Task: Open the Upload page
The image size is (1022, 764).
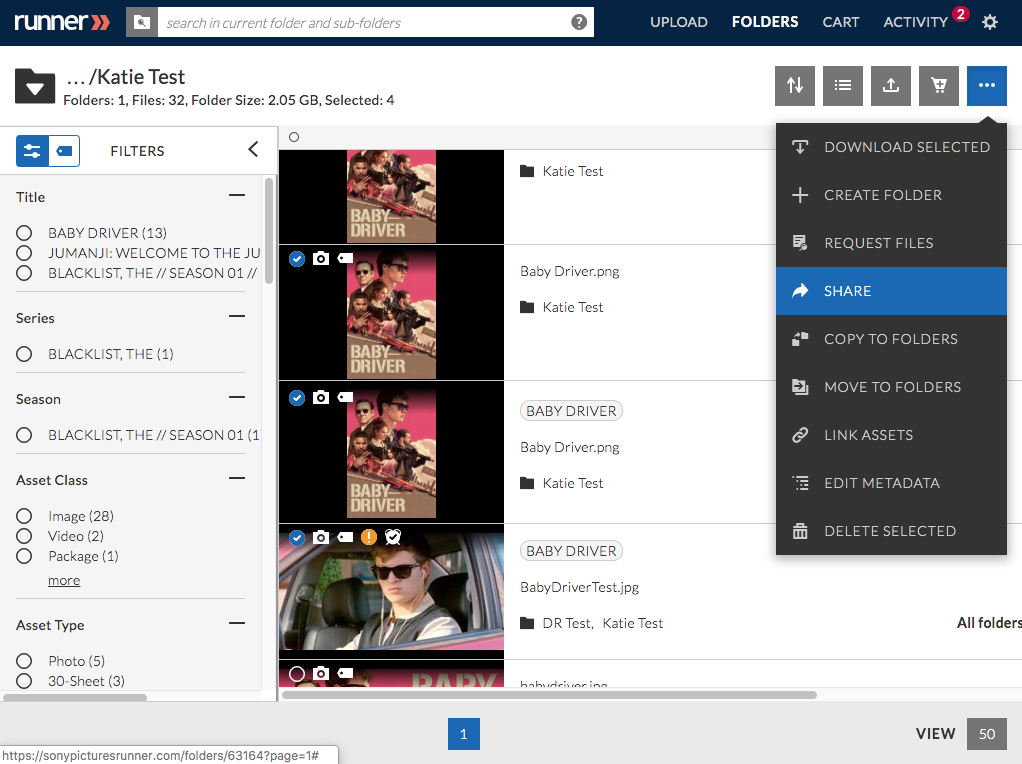Action: (679, 22)
